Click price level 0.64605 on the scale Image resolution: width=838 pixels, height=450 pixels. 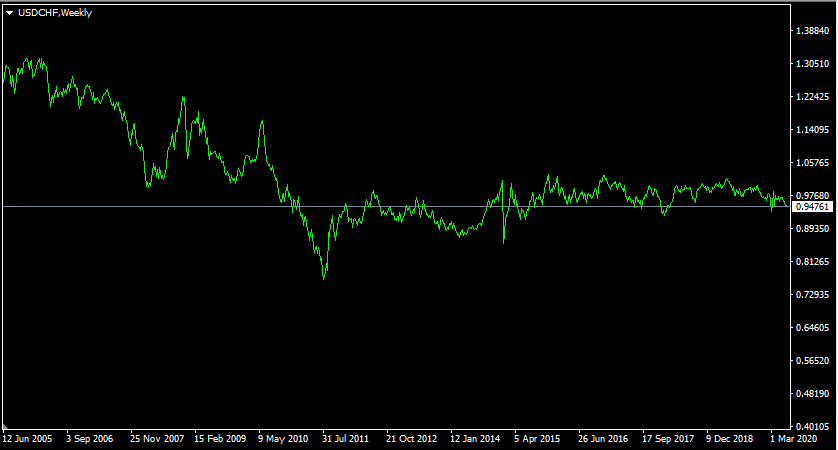tap(812, 328)
